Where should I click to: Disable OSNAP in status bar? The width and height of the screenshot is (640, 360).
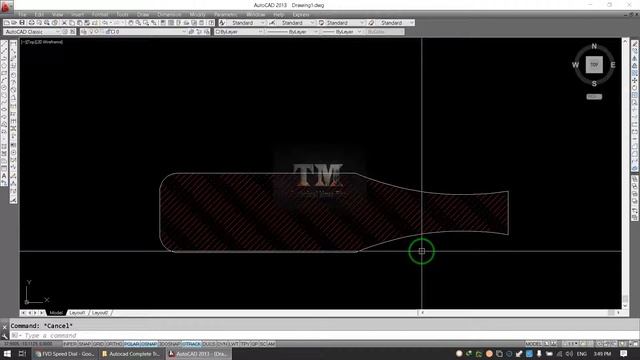click(x=149, y=344)
